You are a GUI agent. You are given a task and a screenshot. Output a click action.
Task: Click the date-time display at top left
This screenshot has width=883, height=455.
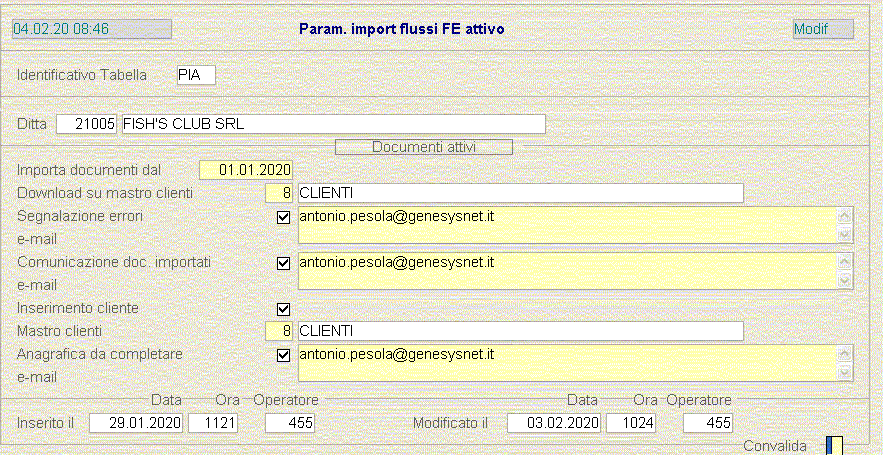91,29
